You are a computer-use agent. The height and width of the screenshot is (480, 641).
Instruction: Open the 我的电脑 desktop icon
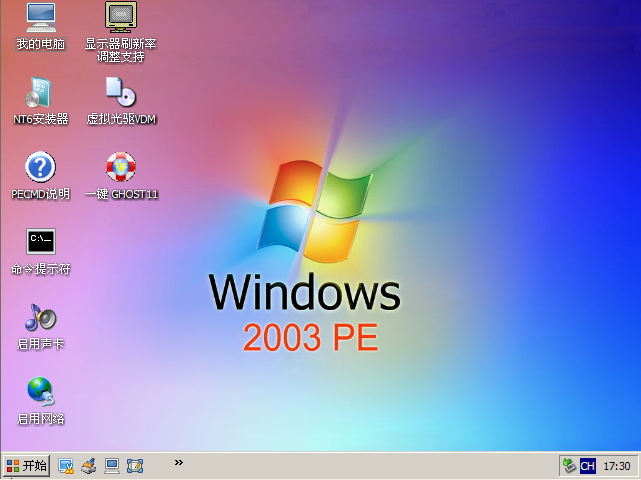(40, 18)
